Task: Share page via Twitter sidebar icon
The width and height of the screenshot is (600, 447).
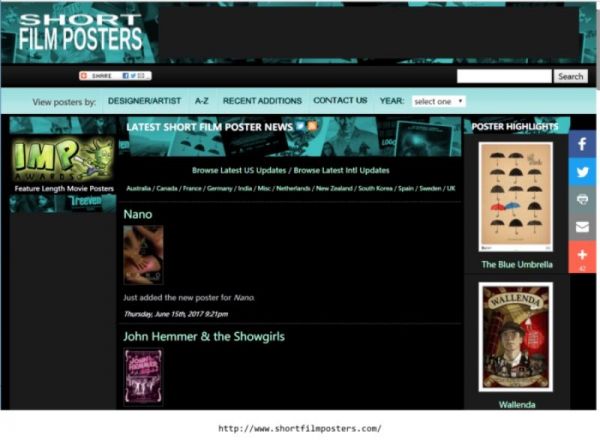Action: tap(582, 172)
